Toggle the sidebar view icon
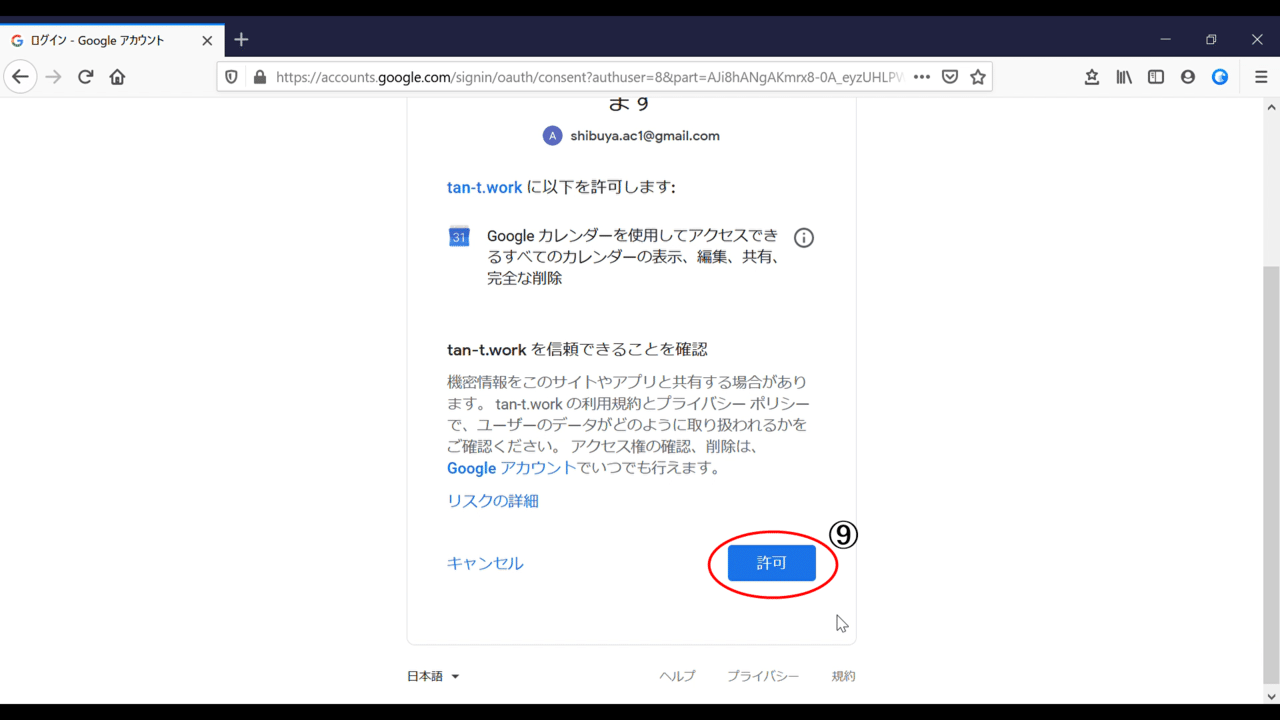Viewport: 1280px width, 720px height. pyautogui.click(x=1156, y=77)
